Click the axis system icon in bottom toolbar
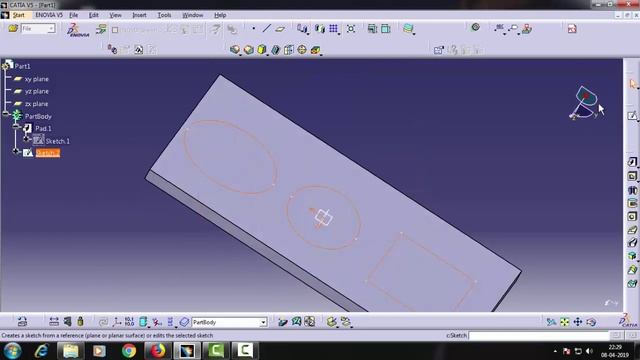 click(117, 322)
